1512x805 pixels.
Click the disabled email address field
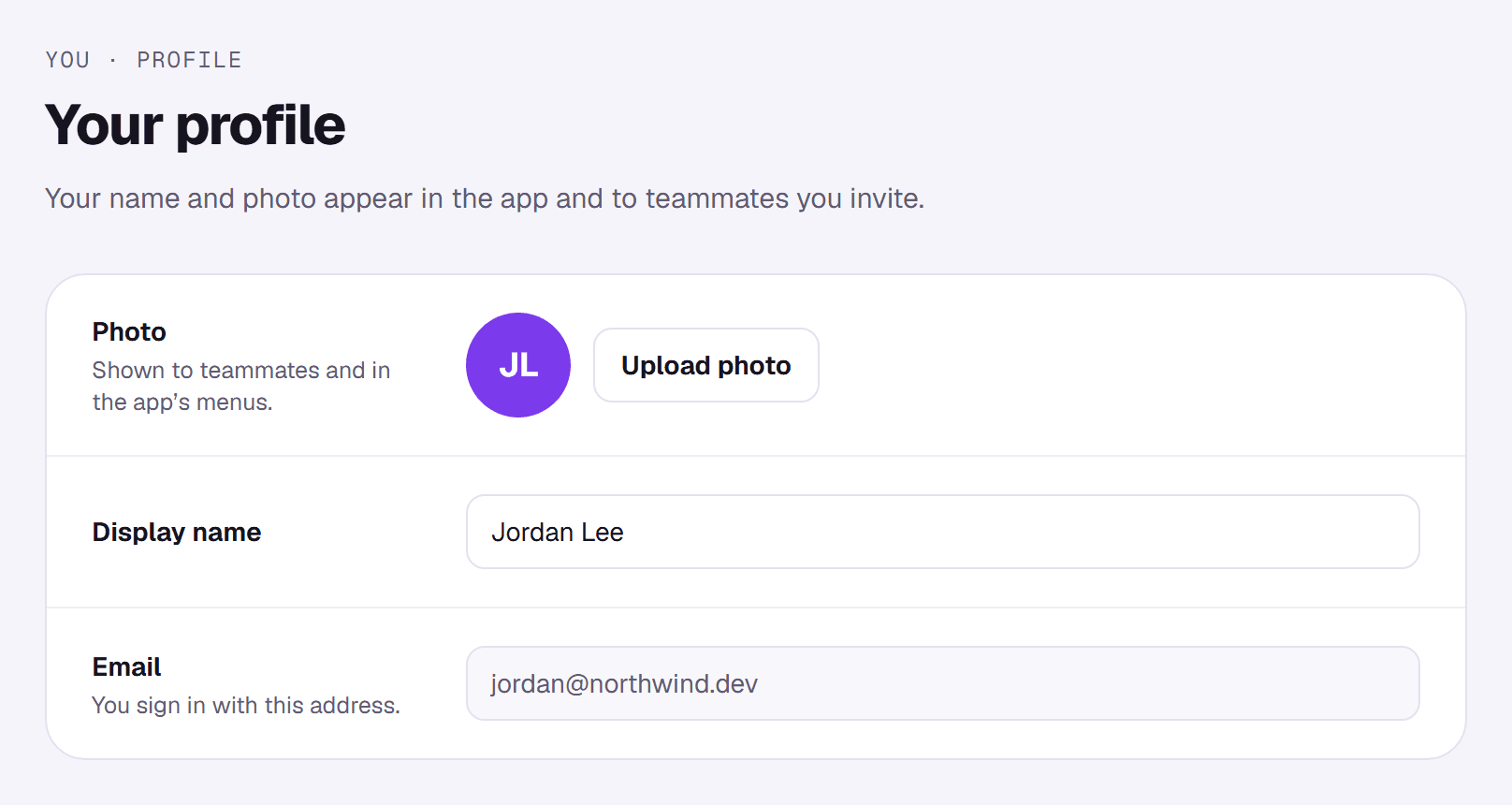point(943,683)
